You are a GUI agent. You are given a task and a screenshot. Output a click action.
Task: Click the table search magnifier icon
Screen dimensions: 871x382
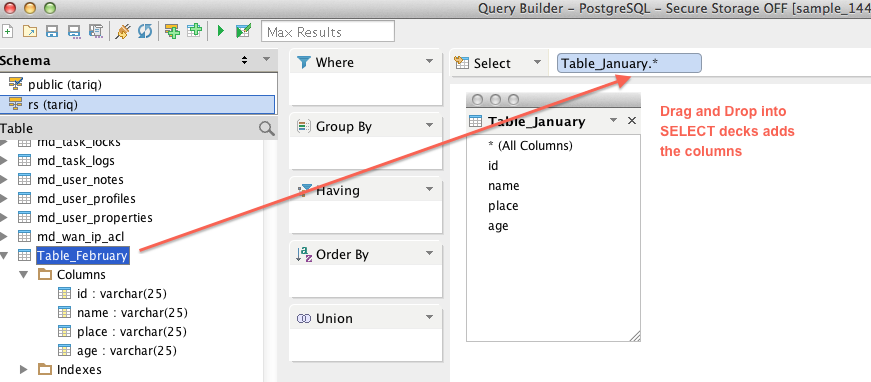(x=267, y=129)
